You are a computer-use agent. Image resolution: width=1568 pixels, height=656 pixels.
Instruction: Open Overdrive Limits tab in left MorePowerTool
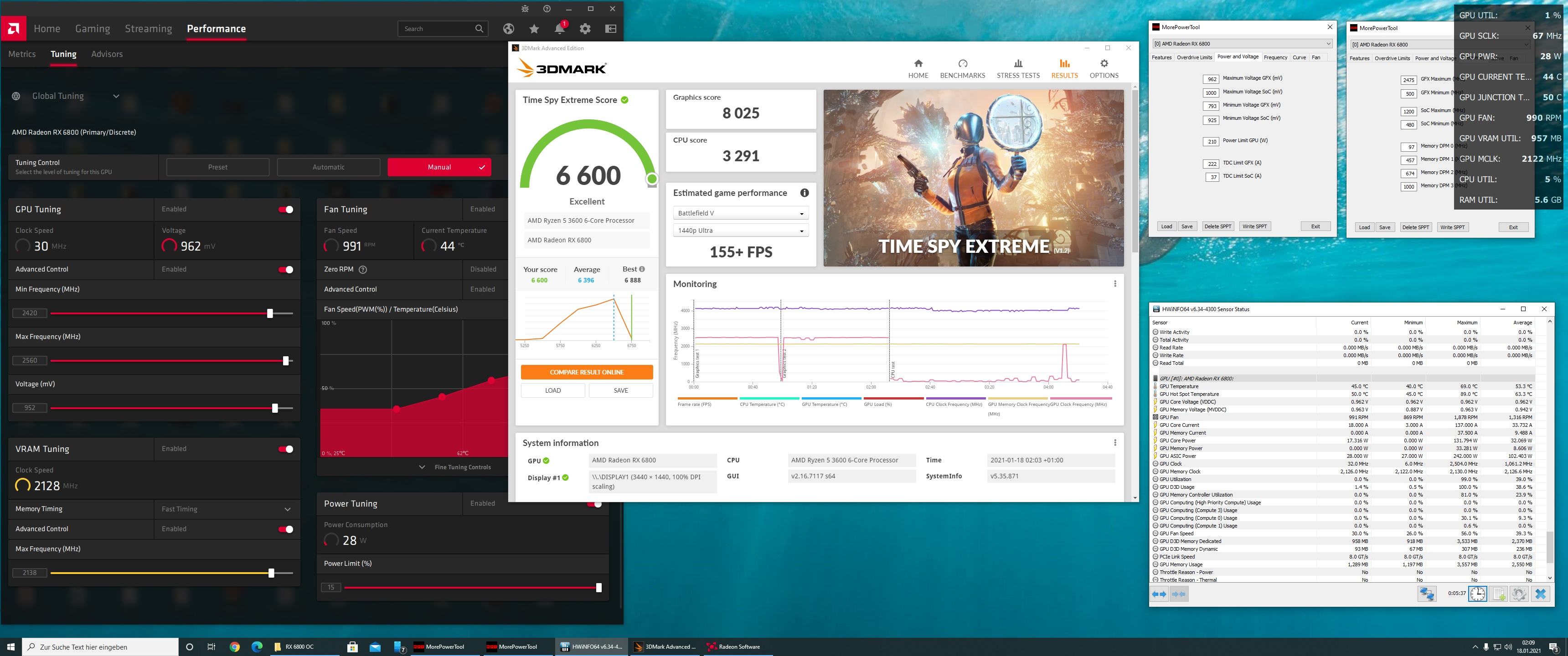pyautogui.click(x=1194, y=57)
